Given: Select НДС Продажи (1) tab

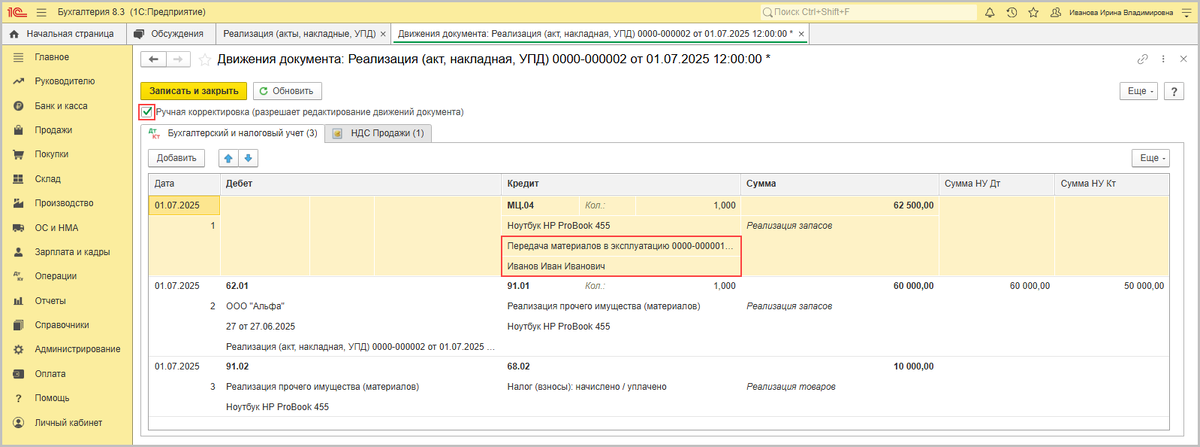Looking at the screenshot, I should pos(378,133).
